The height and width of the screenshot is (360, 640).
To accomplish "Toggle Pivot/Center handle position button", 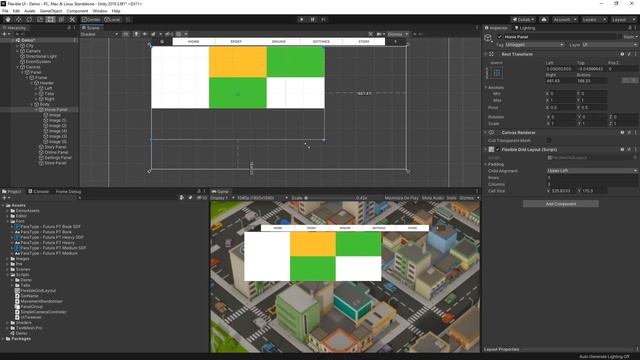I will click(91, 19).
